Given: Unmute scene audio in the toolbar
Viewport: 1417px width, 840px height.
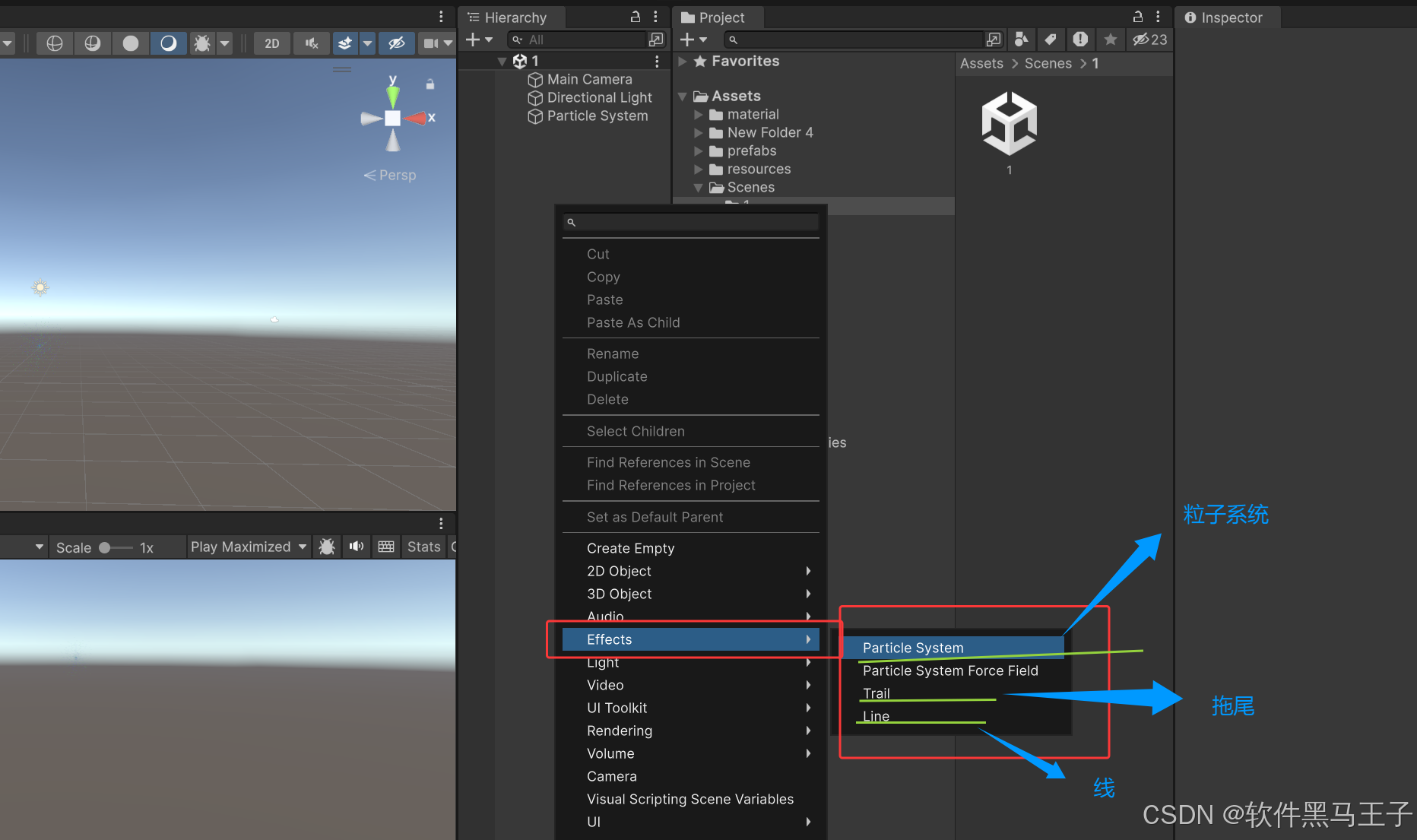Looking at the screenshot, I should (311, 43).
